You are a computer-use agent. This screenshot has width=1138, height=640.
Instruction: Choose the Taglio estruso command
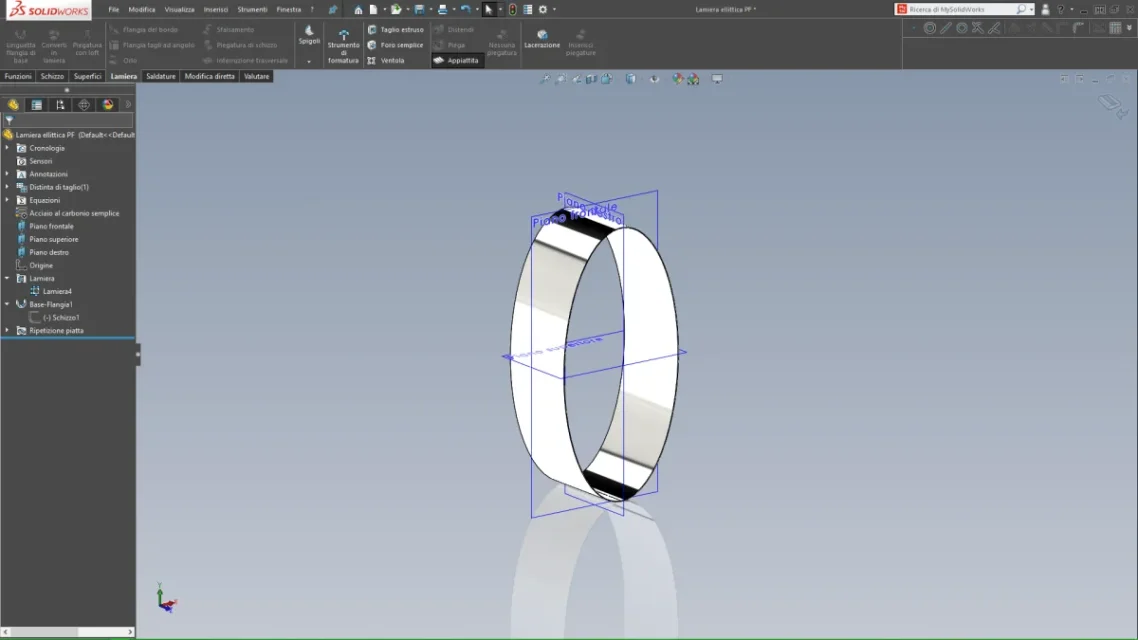[x=395, y=30]
